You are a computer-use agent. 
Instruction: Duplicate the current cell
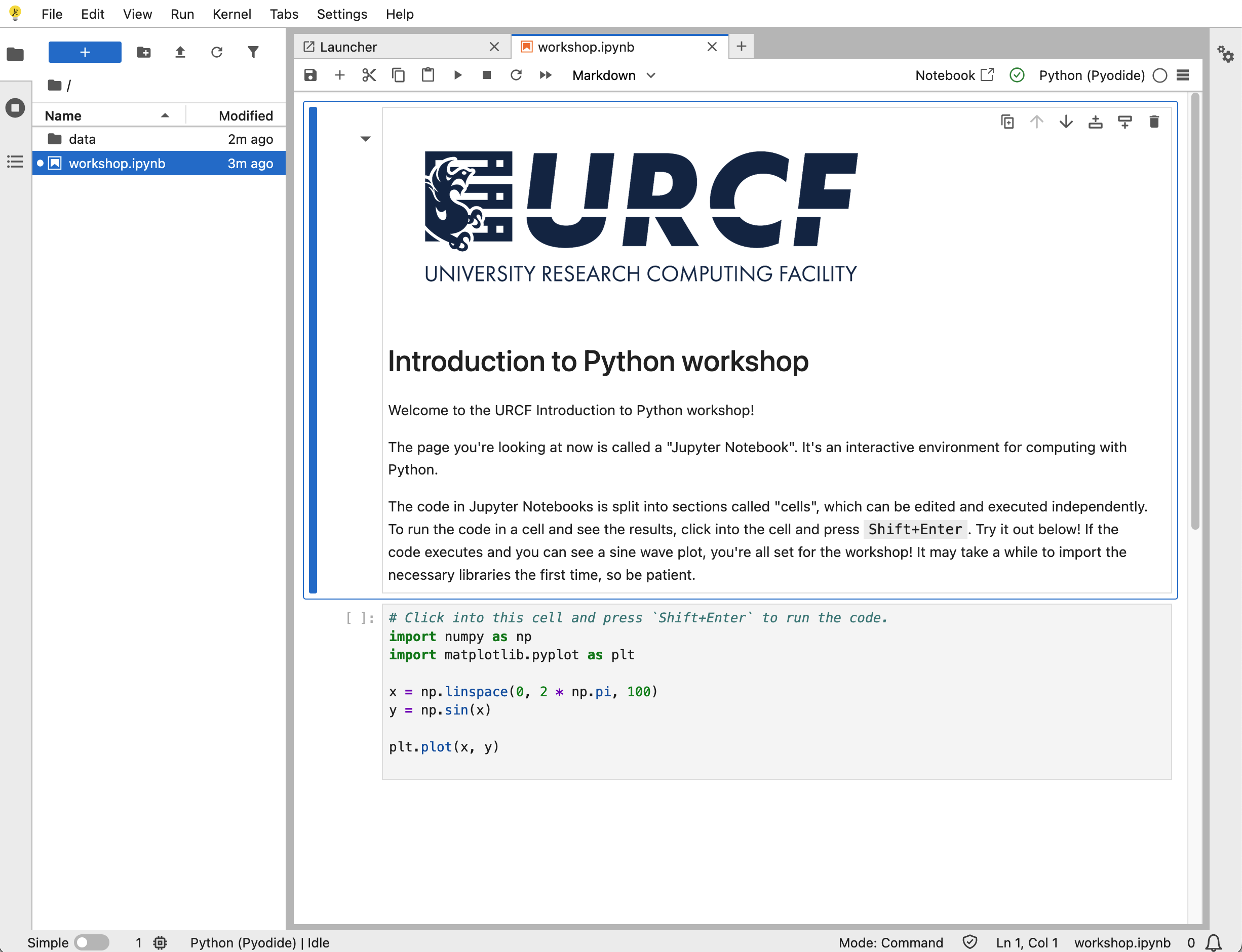coord(1007,121)
